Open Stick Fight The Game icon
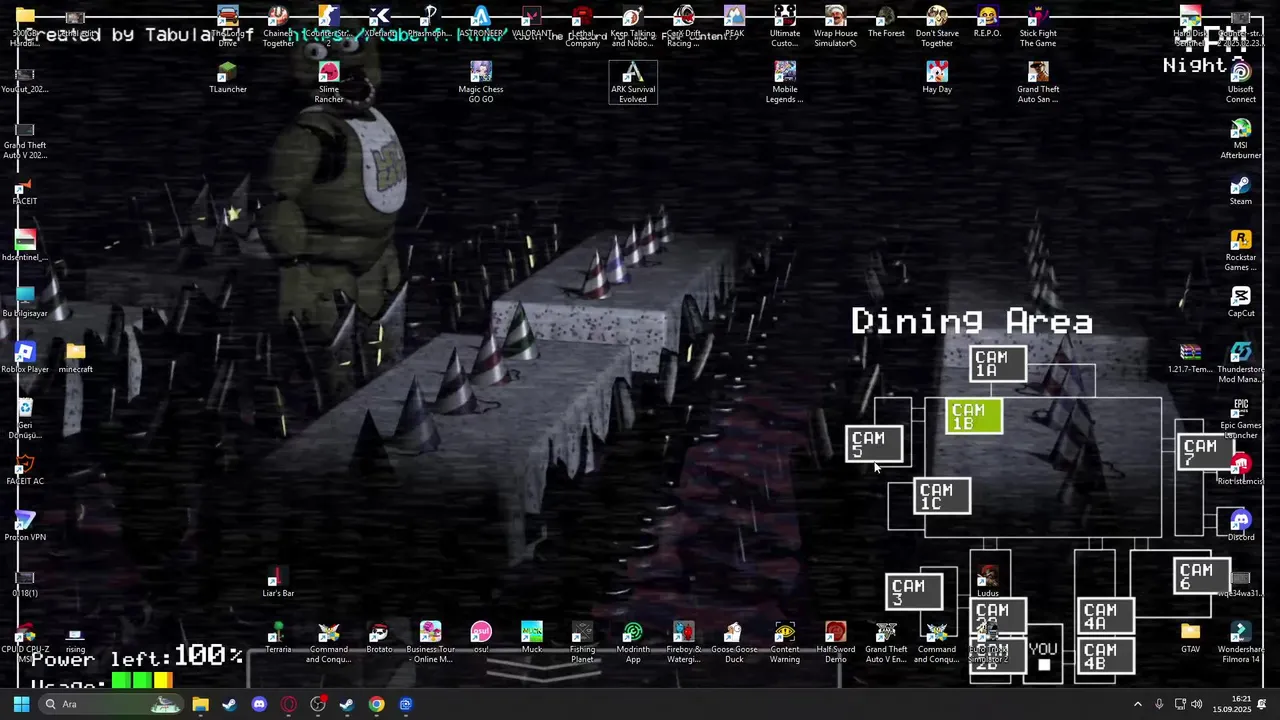This screenshot has height=720, width=1280. (1038, 26)
